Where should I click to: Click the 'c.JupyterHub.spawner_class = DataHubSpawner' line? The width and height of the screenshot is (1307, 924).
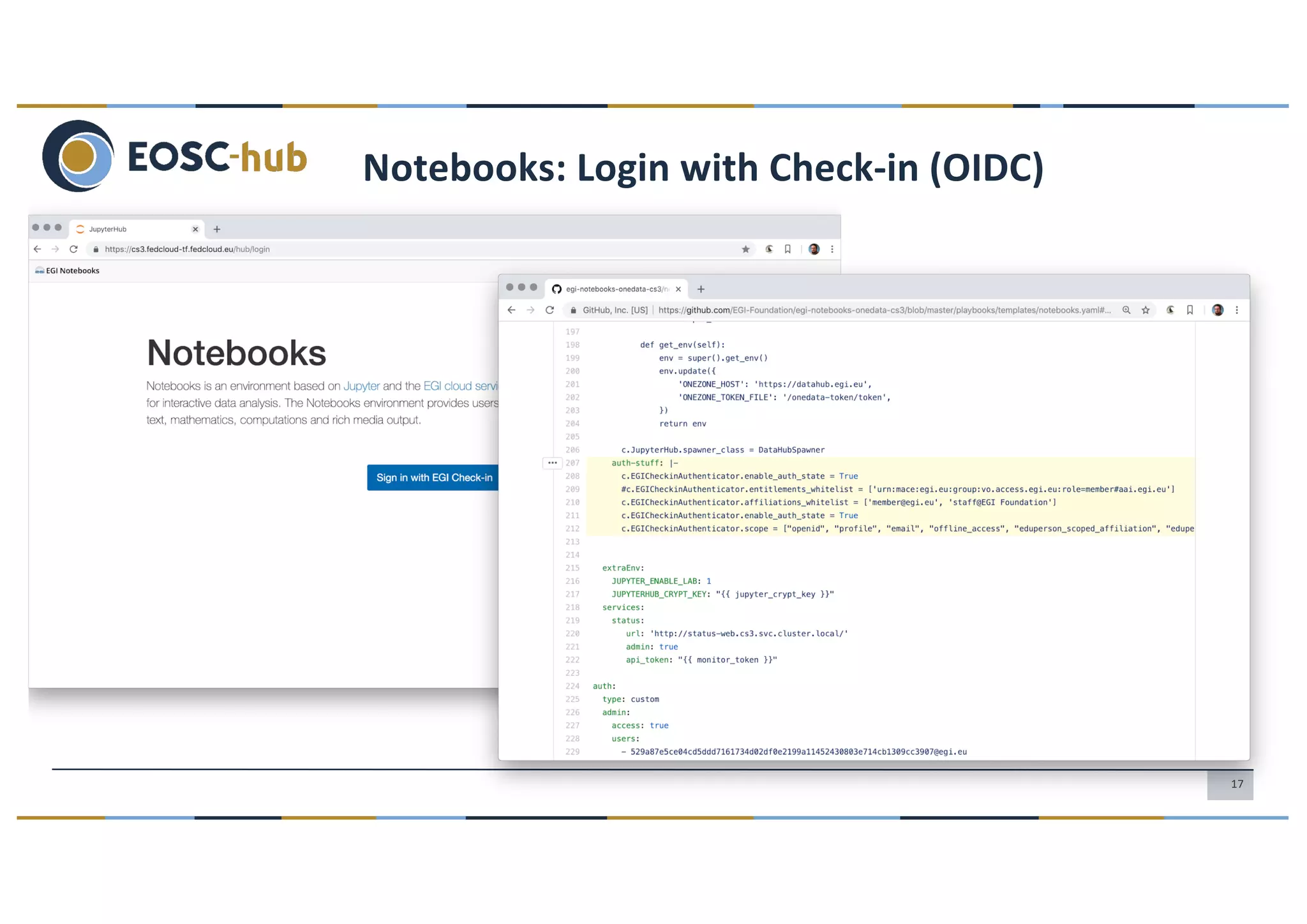tap(722, 450)
